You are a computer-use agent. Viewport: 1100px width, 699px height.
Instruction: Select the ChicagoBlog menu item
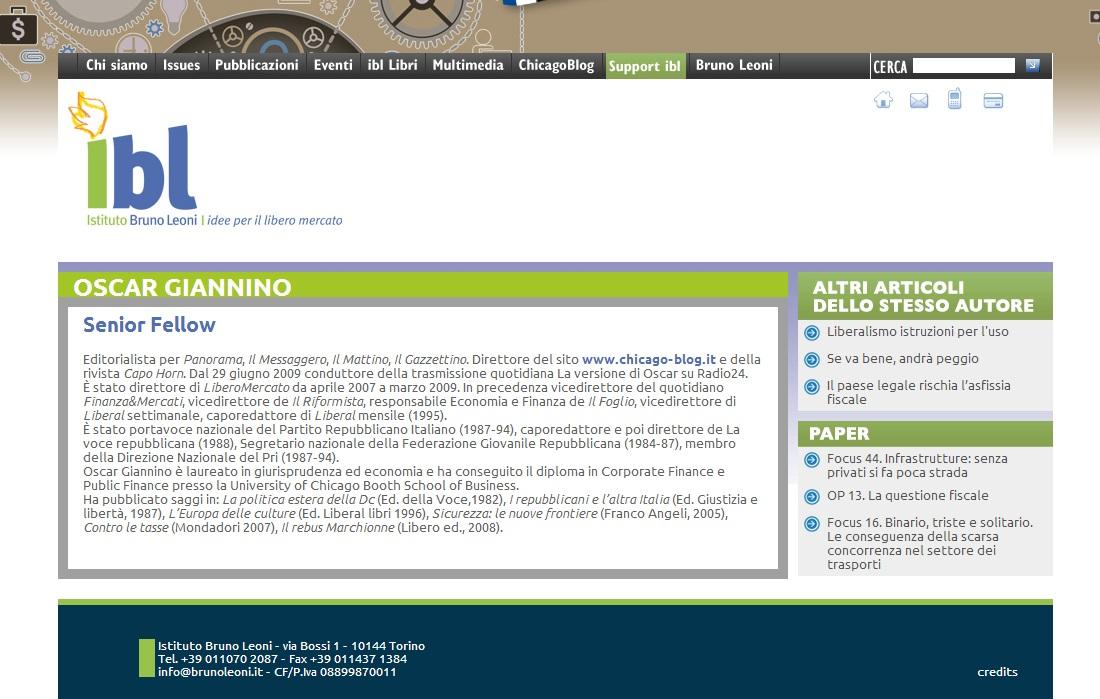(556, 65)
